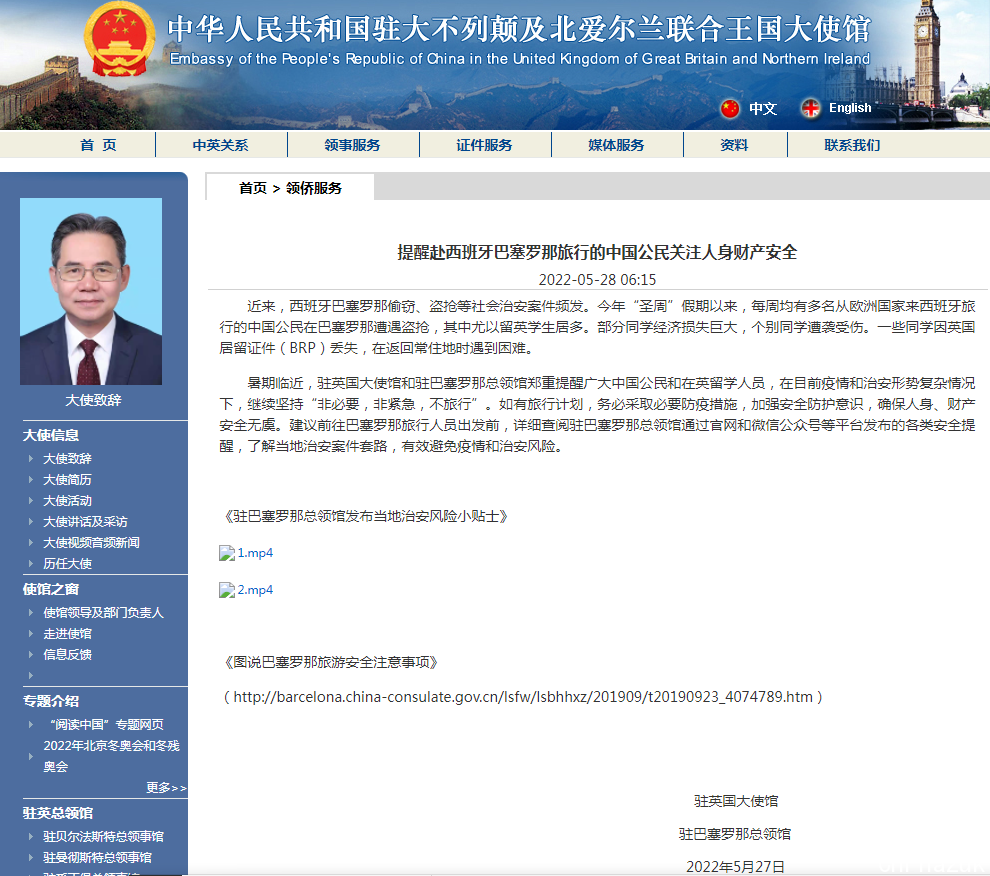990x876 pixels.
Task: Download the 1.mp4 video link
Action: click(255, 553)
